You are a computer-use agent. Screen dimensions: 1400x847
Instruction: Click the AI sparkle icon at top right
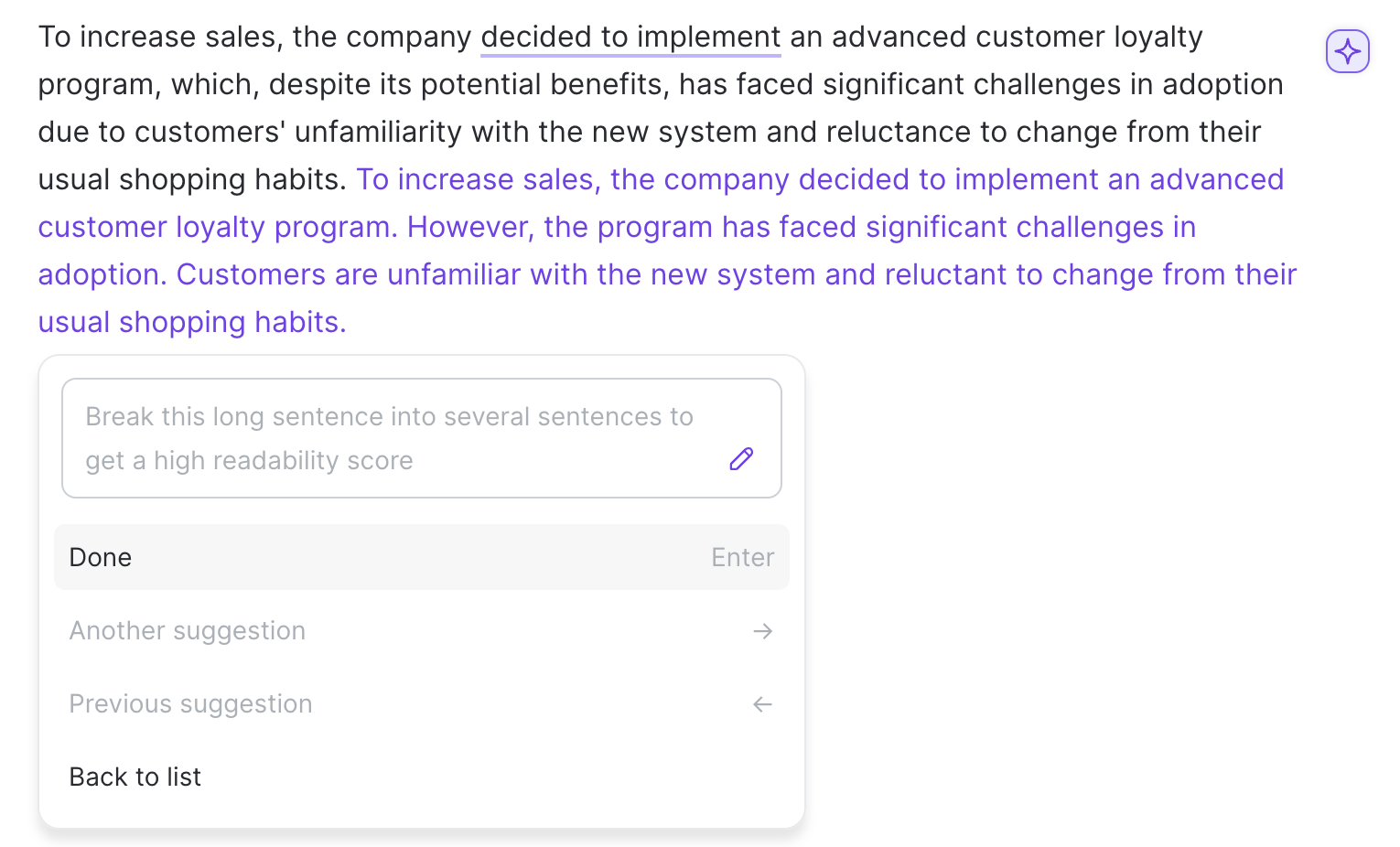pyautogui.click(x=1347, y=51)
